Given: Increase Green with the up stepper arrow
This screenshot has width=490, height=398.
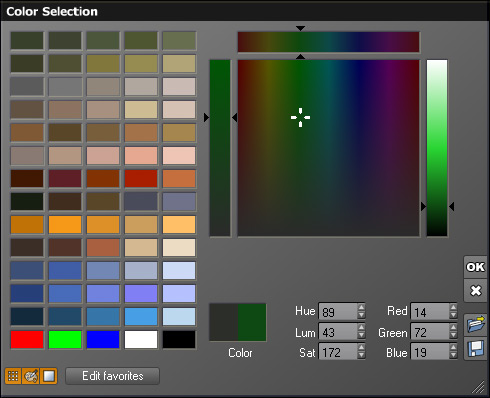Looking at the screenshot, I should click(x=453, y=328).
